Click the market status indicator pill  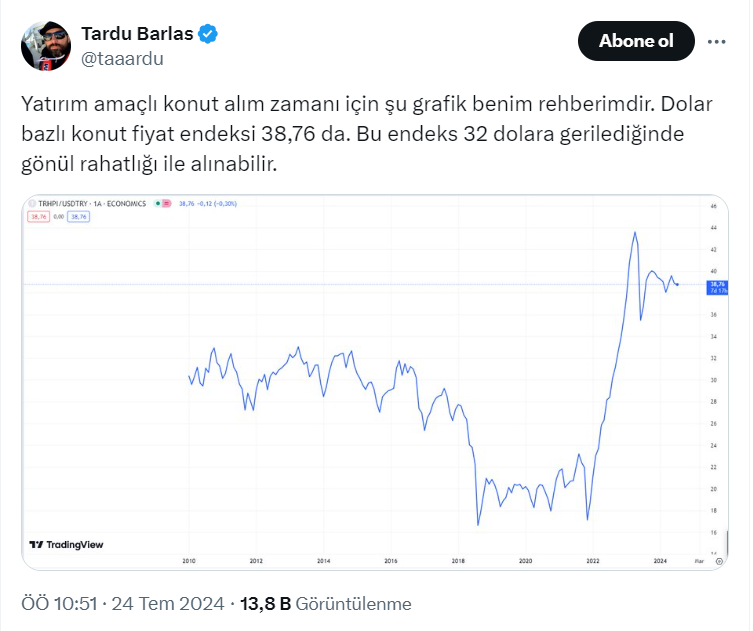[x=162, y=204]
